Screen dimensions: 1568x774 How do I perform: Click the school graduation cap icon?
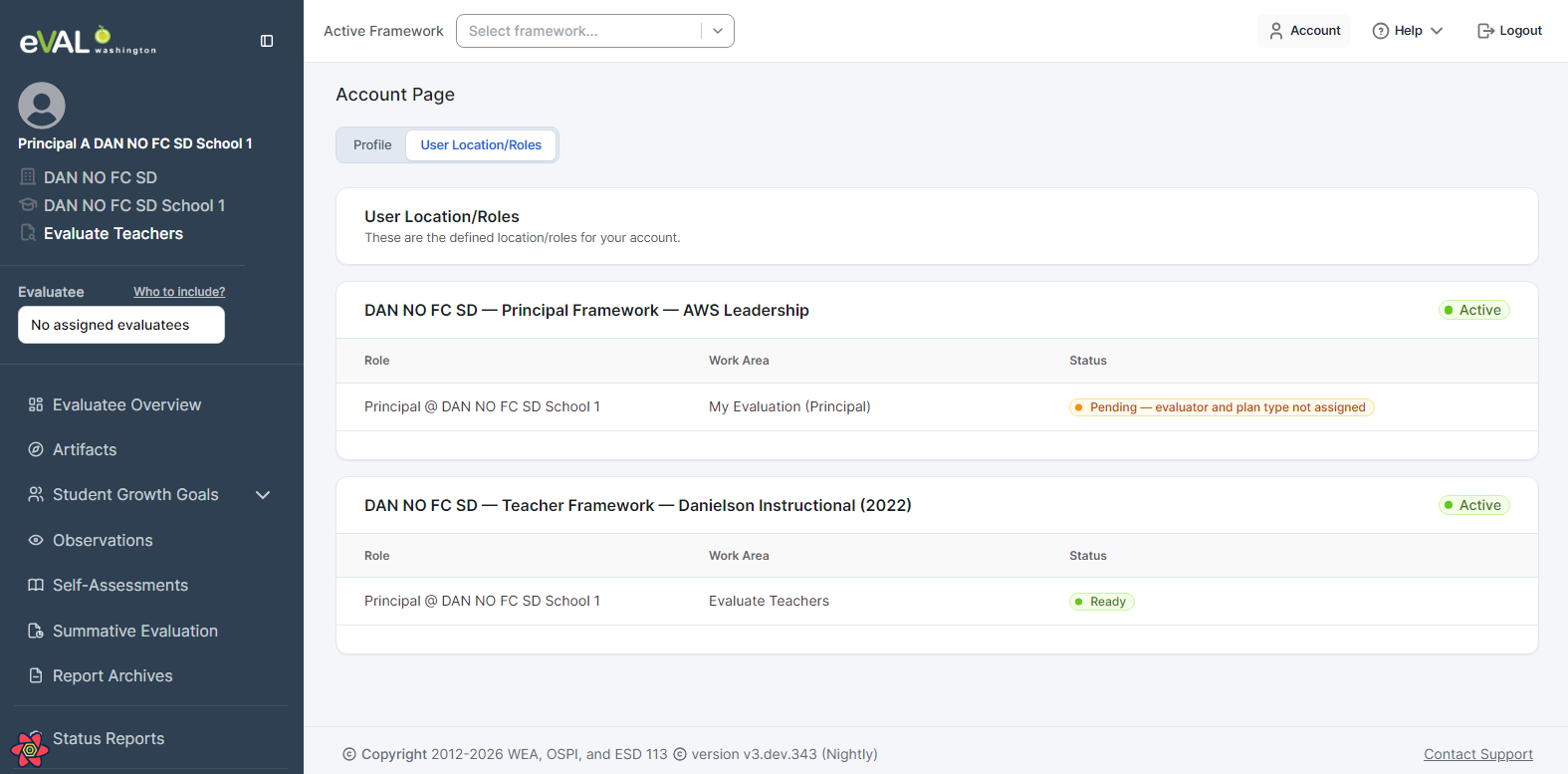point(28,205)
